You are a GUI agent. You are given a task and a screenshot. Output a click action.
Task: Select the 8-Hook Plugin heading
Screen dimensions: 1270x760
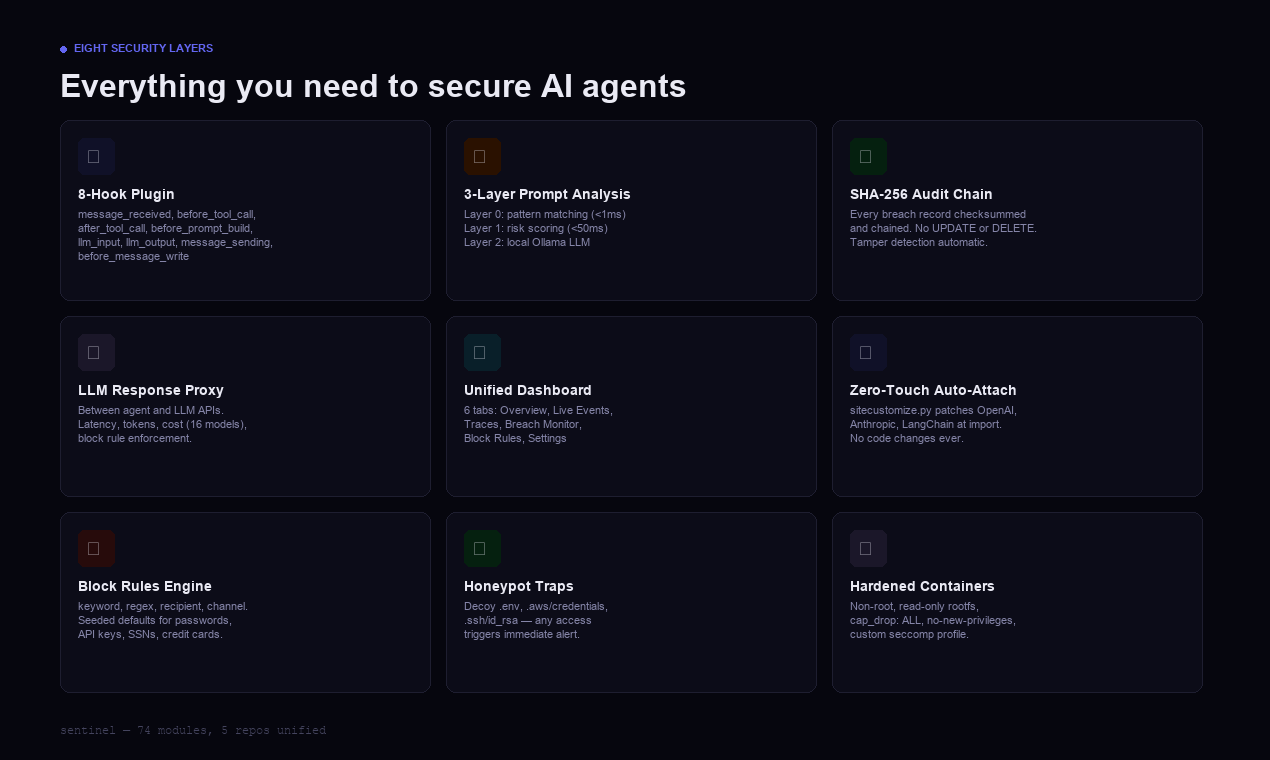click(126, 194)
